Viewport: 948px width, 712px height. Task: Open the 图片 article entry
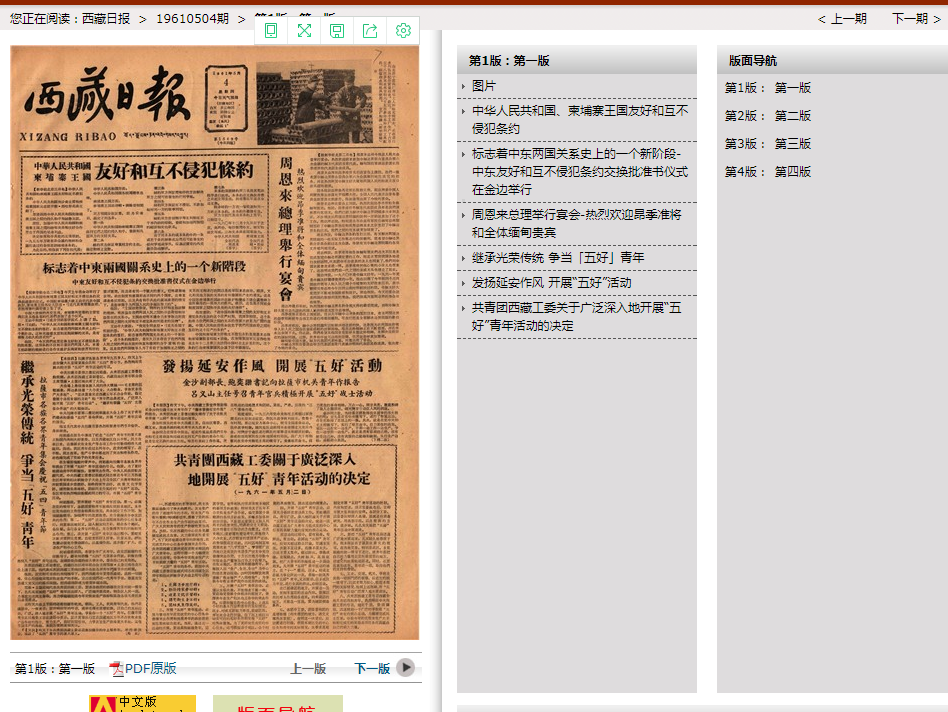tap(484, 86)
